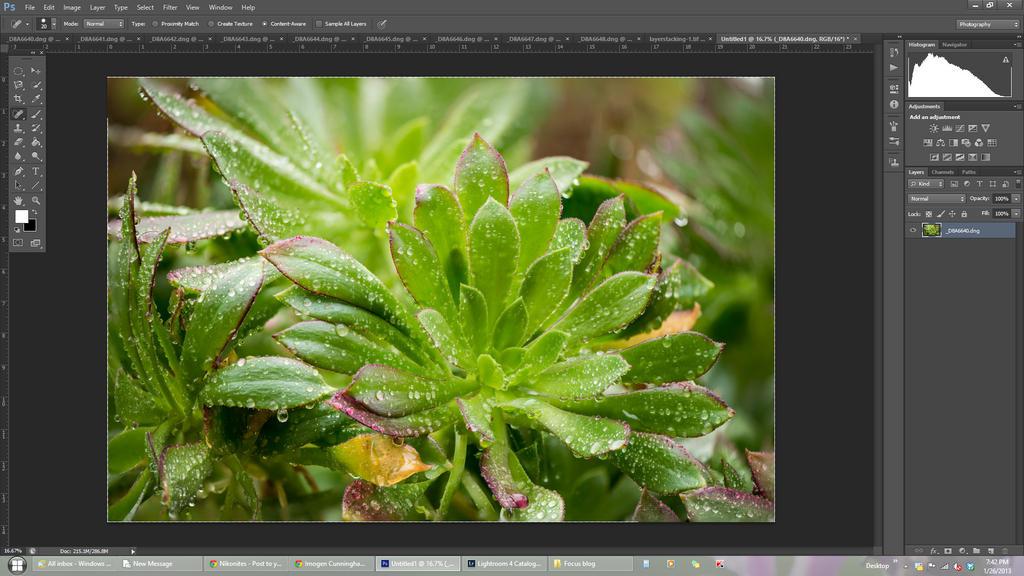
Task: Select the Crop tool in the toolbox
Action: 18,99
